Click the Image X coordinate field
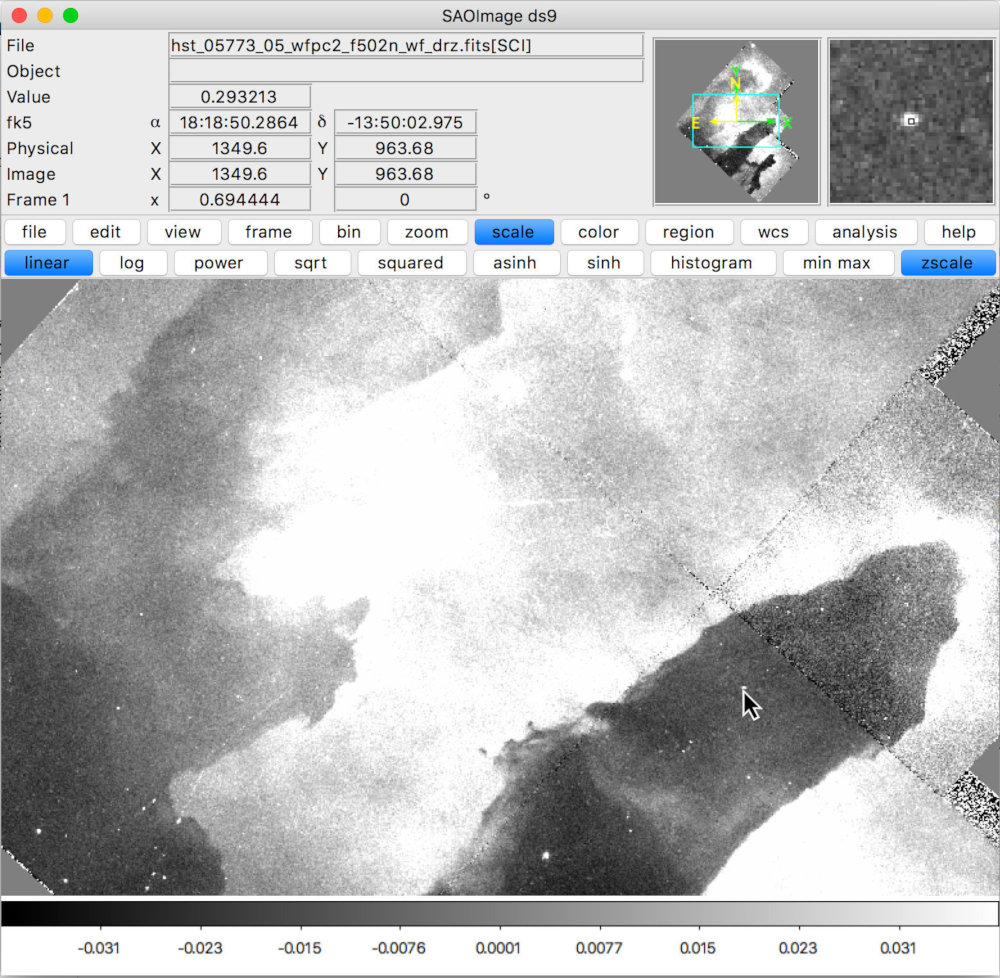 [240, 173]
